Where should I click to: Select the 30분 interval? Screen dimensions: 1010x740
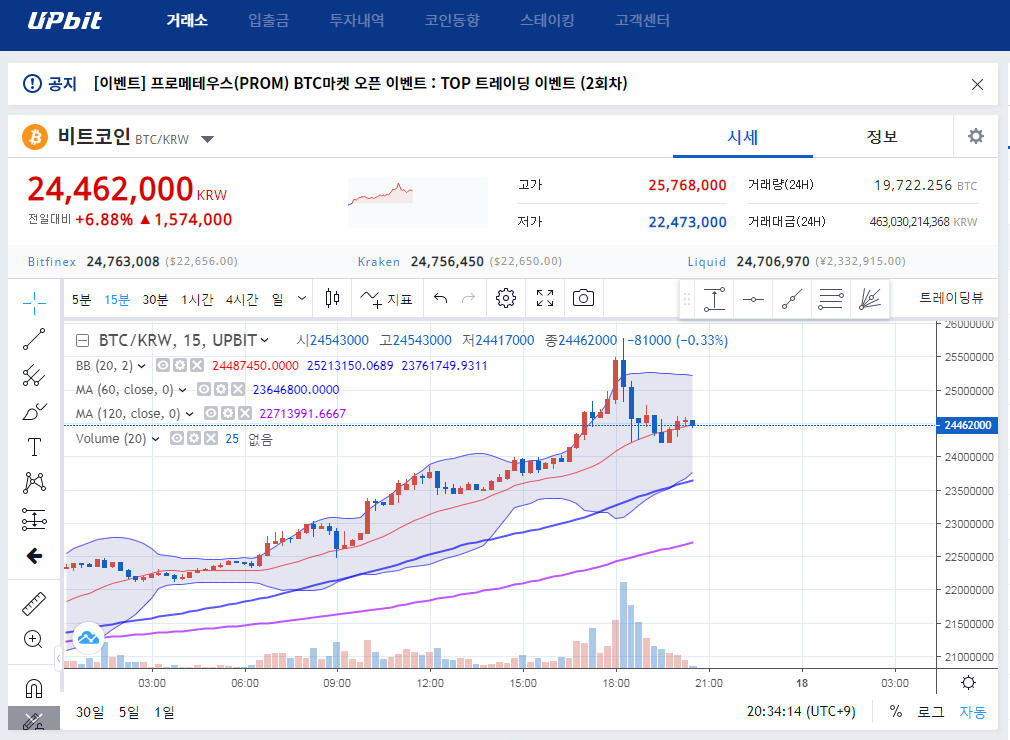(x=155, y=299)
